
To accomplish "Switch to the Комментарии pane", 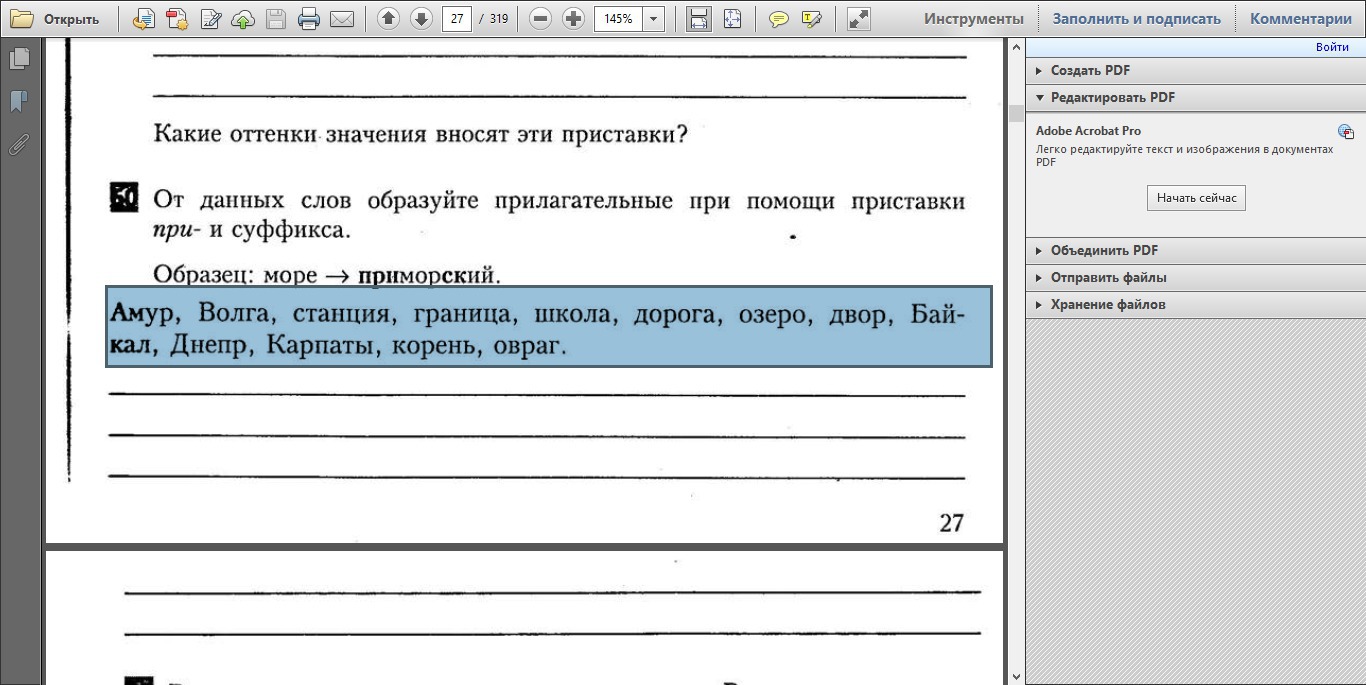I will point(1300,19).
